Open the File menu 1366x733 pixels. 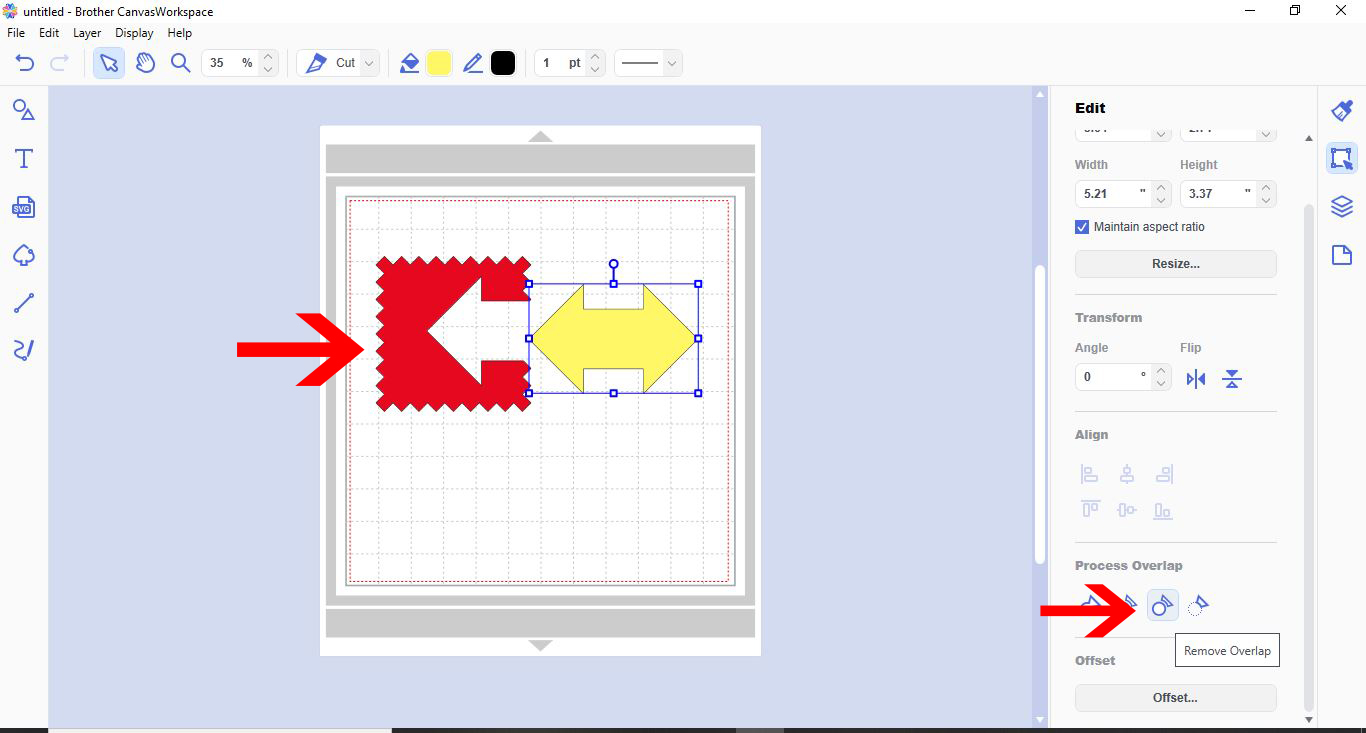16,33
